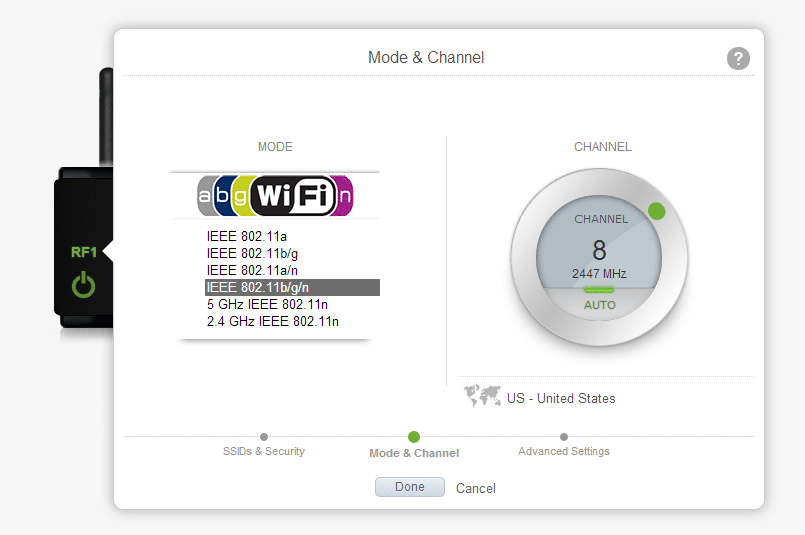This screenshot has height=535, width=805.
Task: Select IEEE 802.11a/n mode
Action: (292, 270)
